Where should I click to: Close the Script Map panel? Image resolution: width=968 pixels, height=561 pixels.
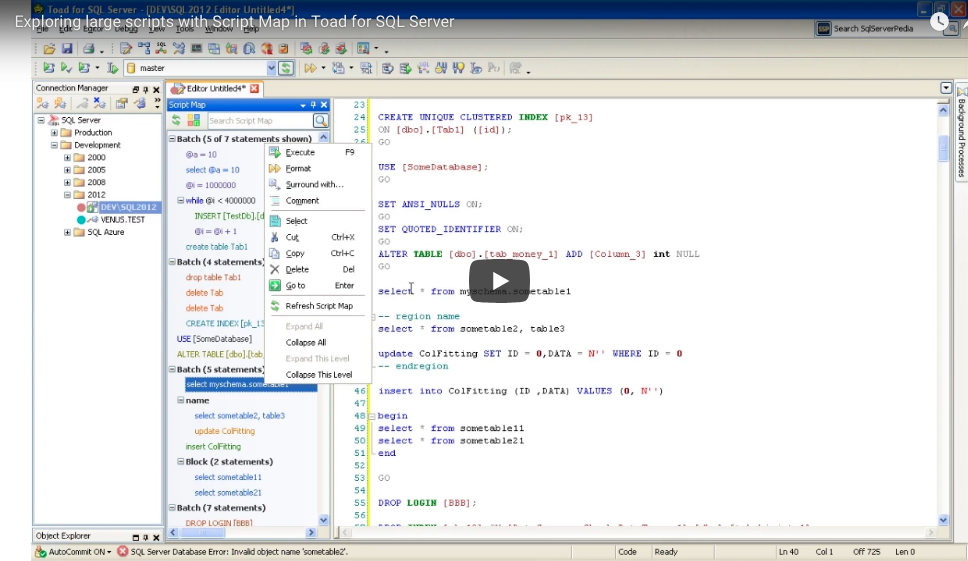(323, 105)
